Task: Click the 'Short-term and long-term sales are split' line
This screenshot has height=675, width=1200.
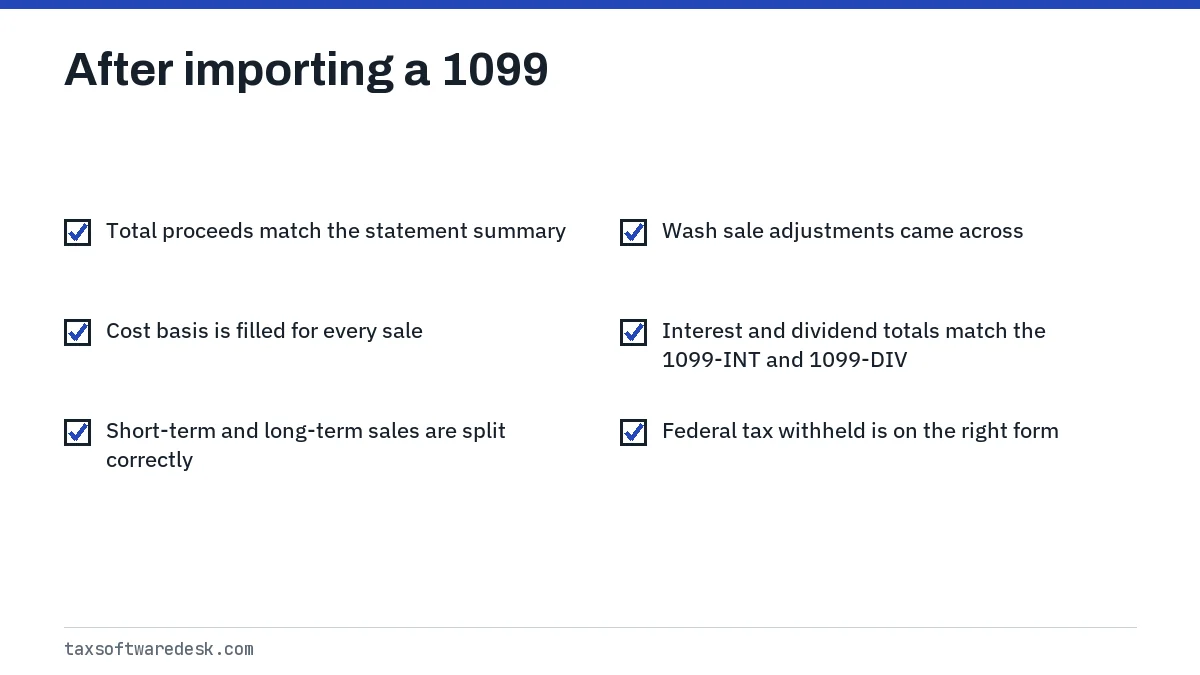Action: 306,431
